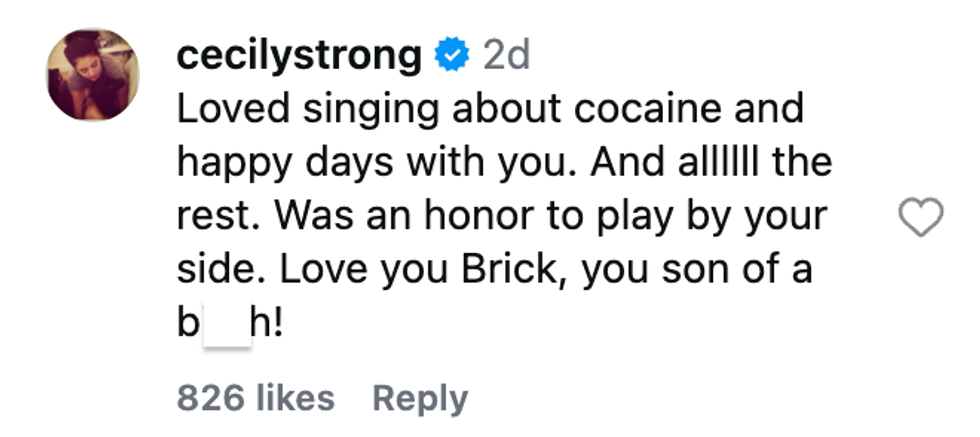
Task: Like the comment with the heart icon
Action: [921, 218]
